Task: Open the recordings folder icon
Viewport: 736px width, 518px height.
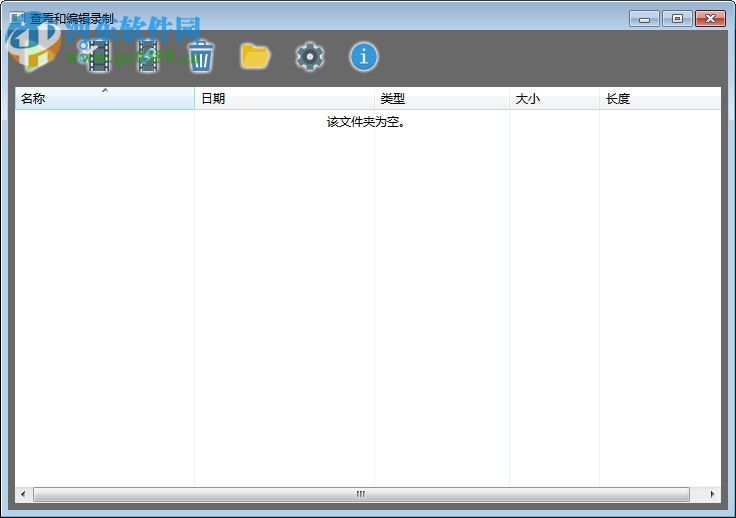Action: pos(255,56)
